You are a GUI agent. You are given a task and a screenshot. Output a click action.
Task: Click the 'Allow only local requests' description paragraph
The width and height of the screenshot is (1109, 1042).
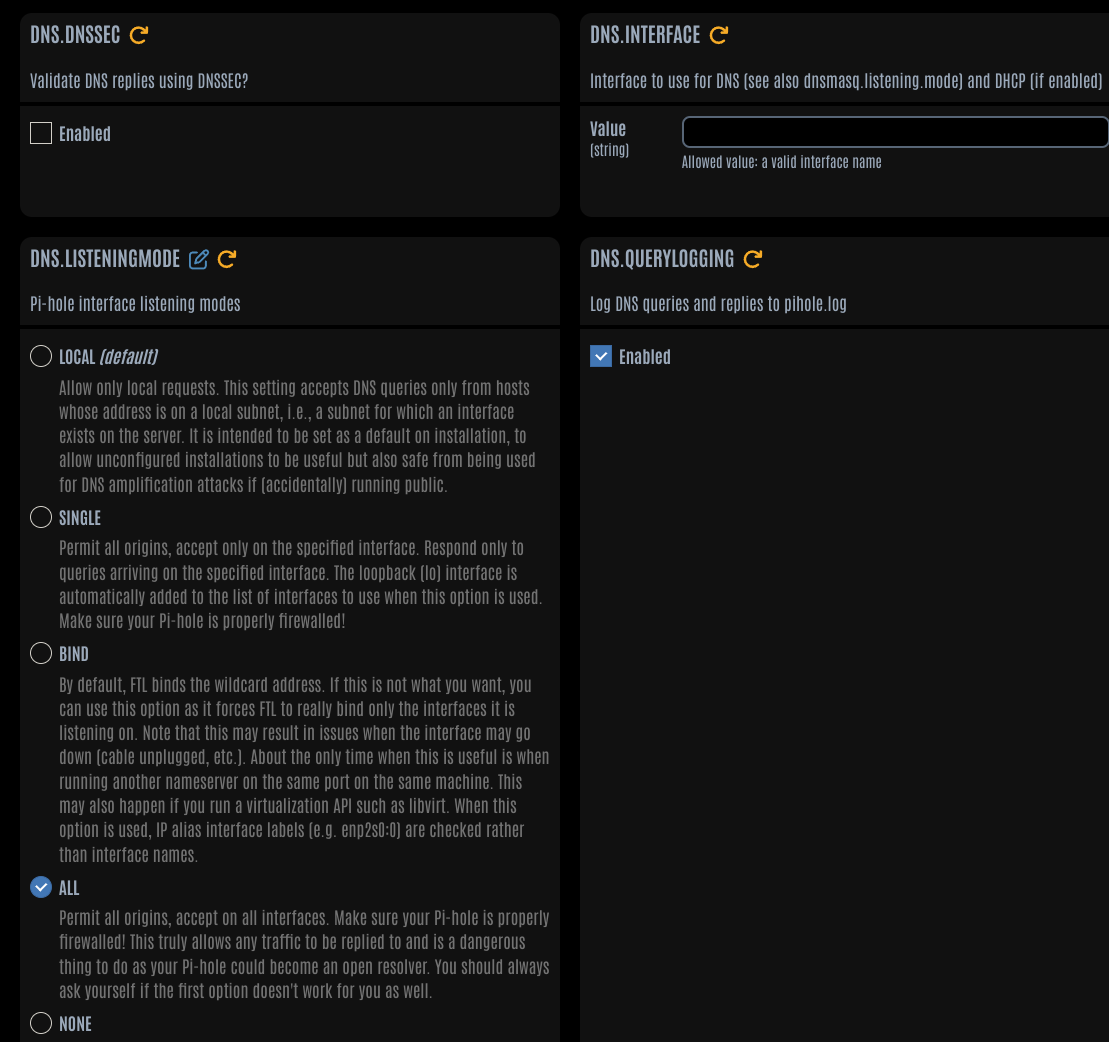pyautogui.click(x=297, y=436)
